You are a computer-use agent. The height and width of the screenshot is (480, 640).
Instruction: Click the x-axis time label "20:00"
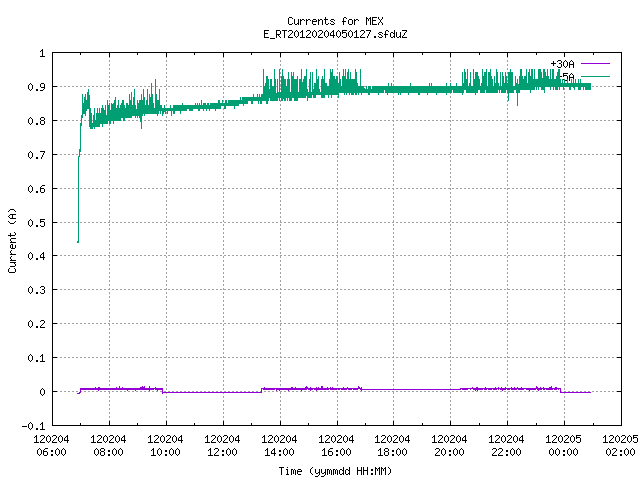coord(449,452)
